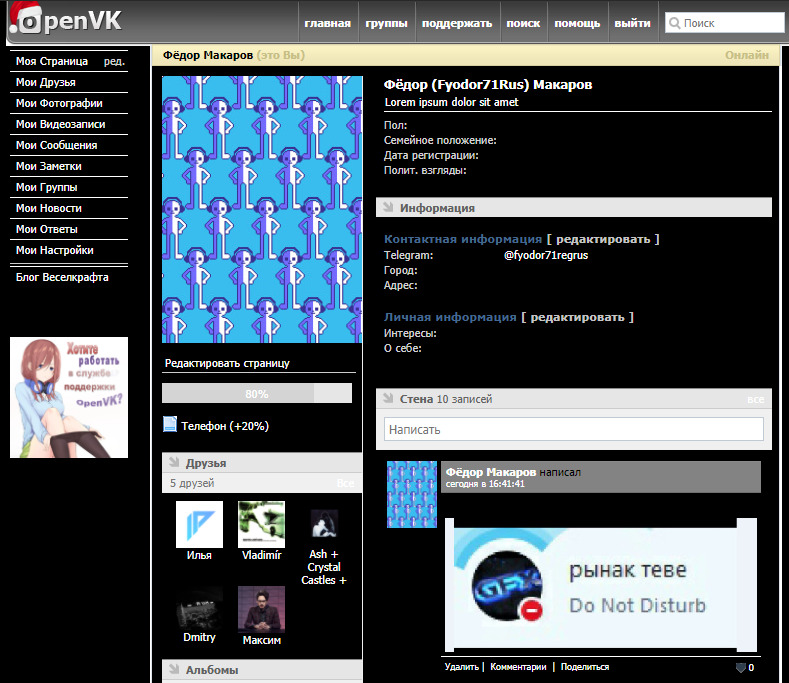Click the Онлайн status label
789x683 pixels.
pos(747,55)
